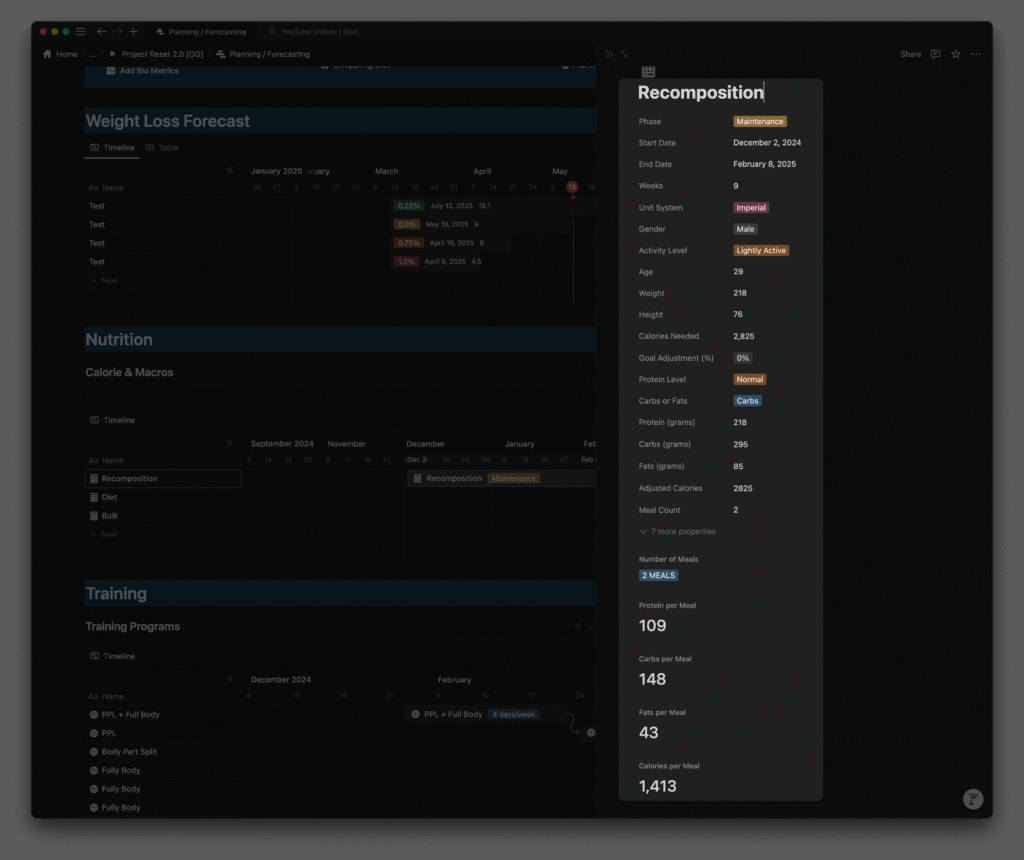Select the Diet row in Calorie timeline

tap(109, 497)
